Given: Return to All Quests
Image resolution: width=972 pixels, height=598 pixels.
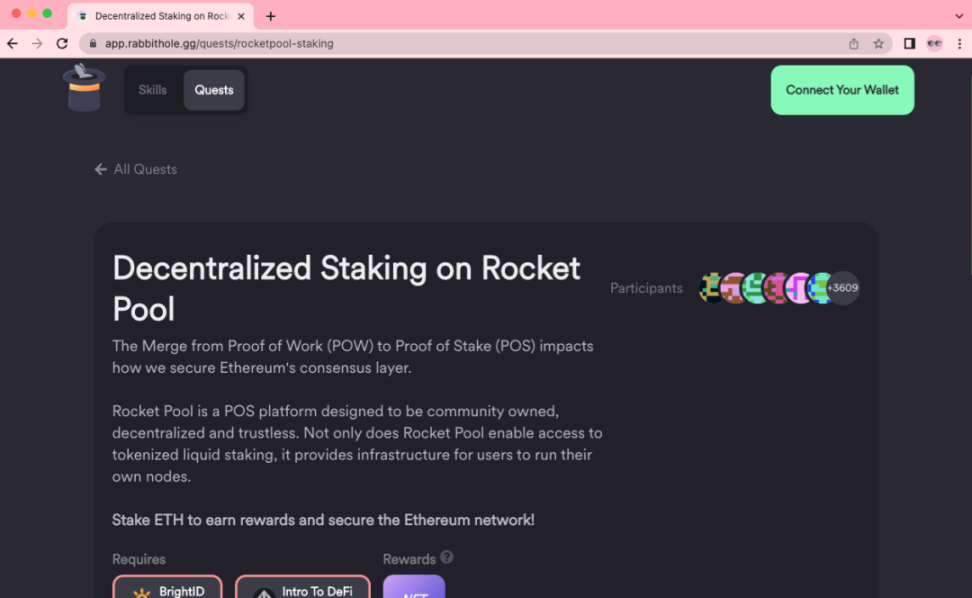Looking at the screenshot, I should point(136,169).
